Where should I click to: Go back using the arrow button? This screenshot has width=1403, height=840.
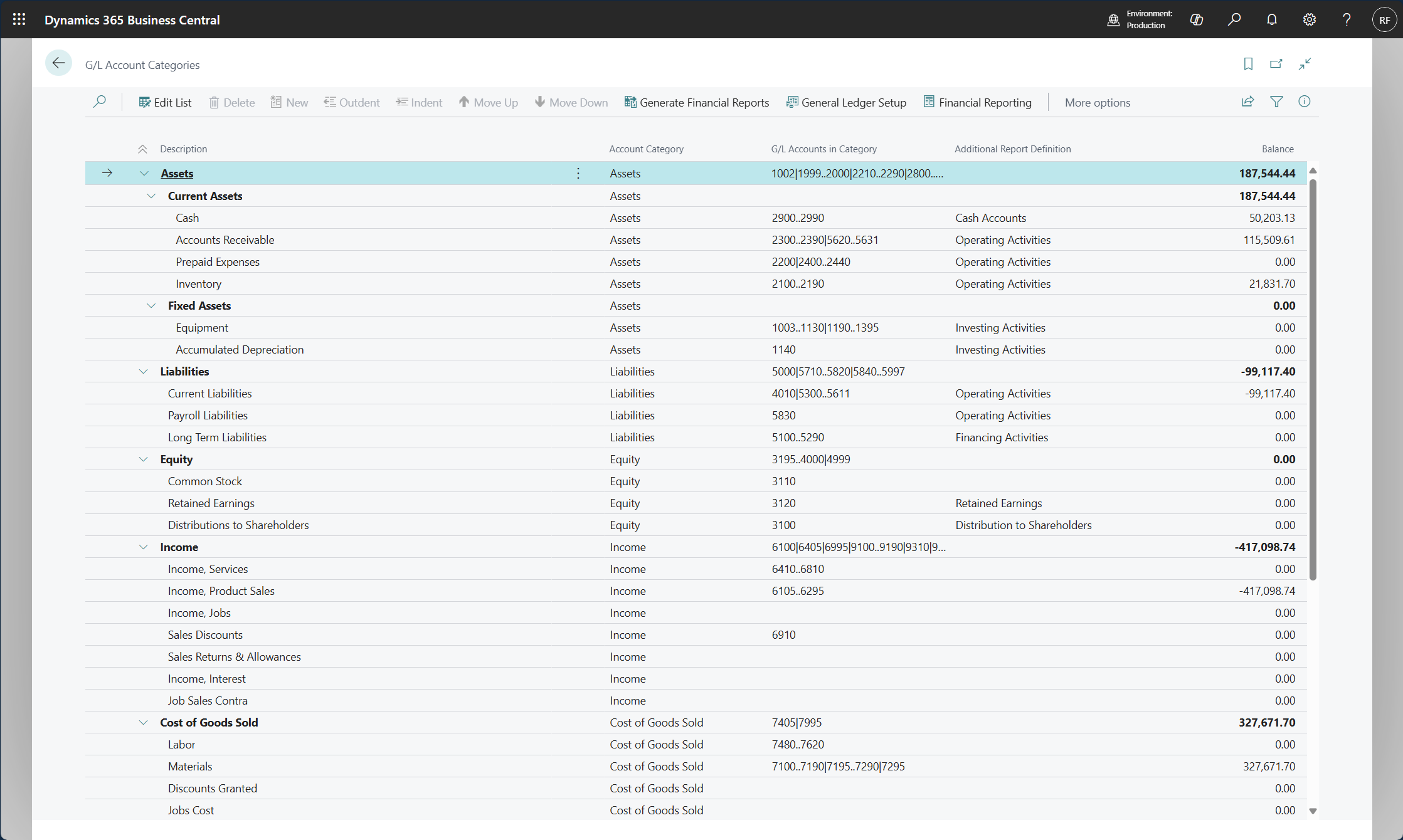point(58,63)
